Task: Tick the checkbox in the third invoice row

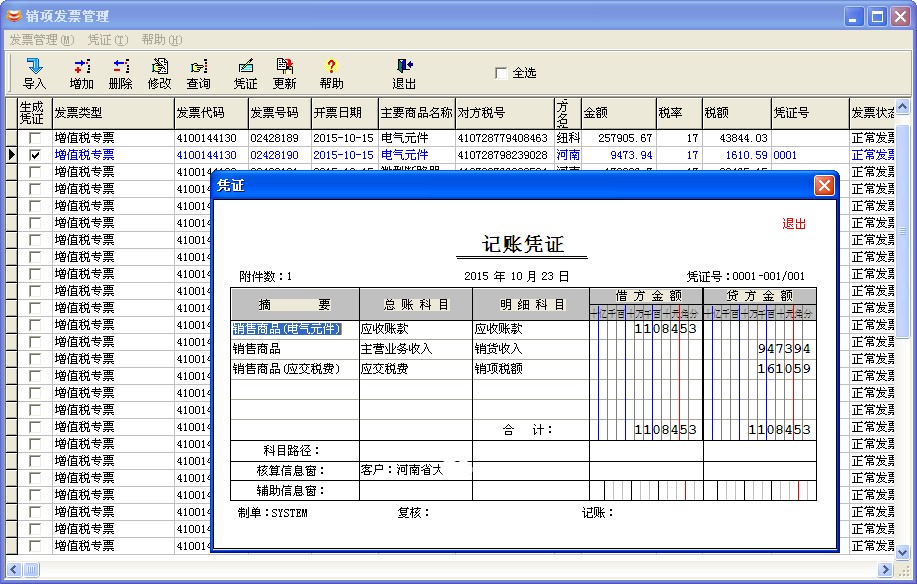Action: pos(35,172)
